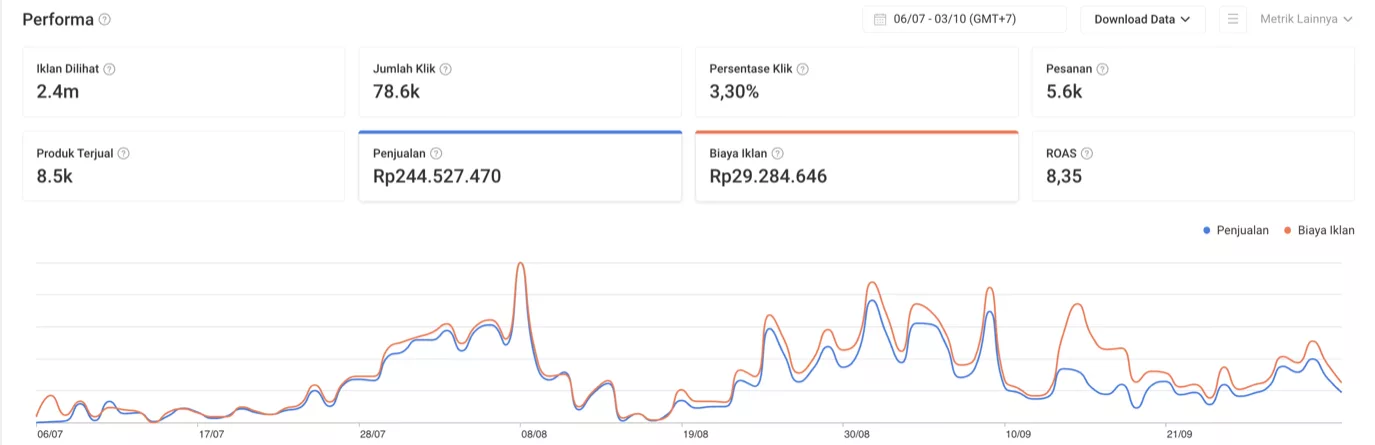The width and height of the screenshot is (1375, 445).
Task: Click help icon beside Produk Terjual
Action: coord(124,154)
